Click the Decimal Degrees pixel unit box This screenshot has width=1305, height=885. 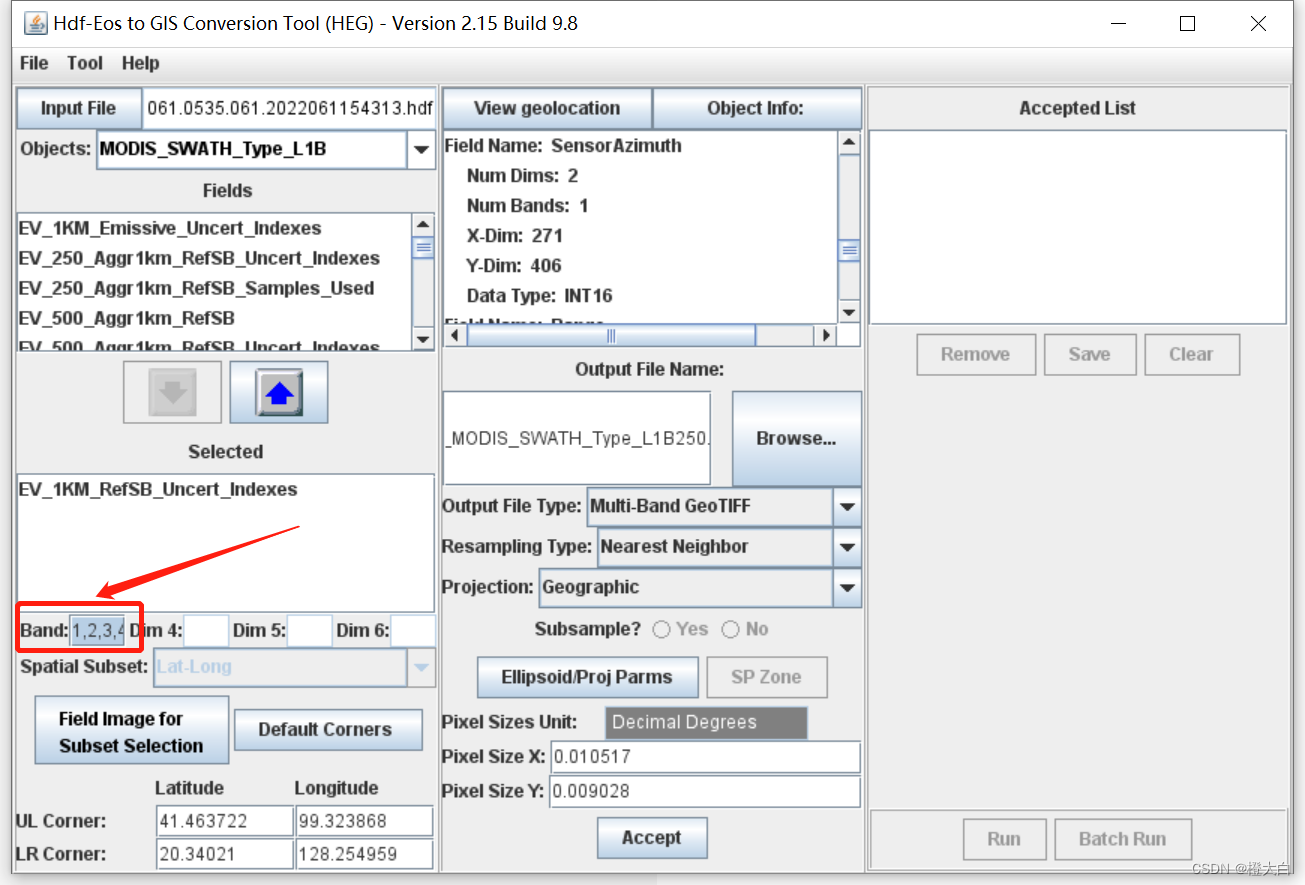tap(706, 722)
